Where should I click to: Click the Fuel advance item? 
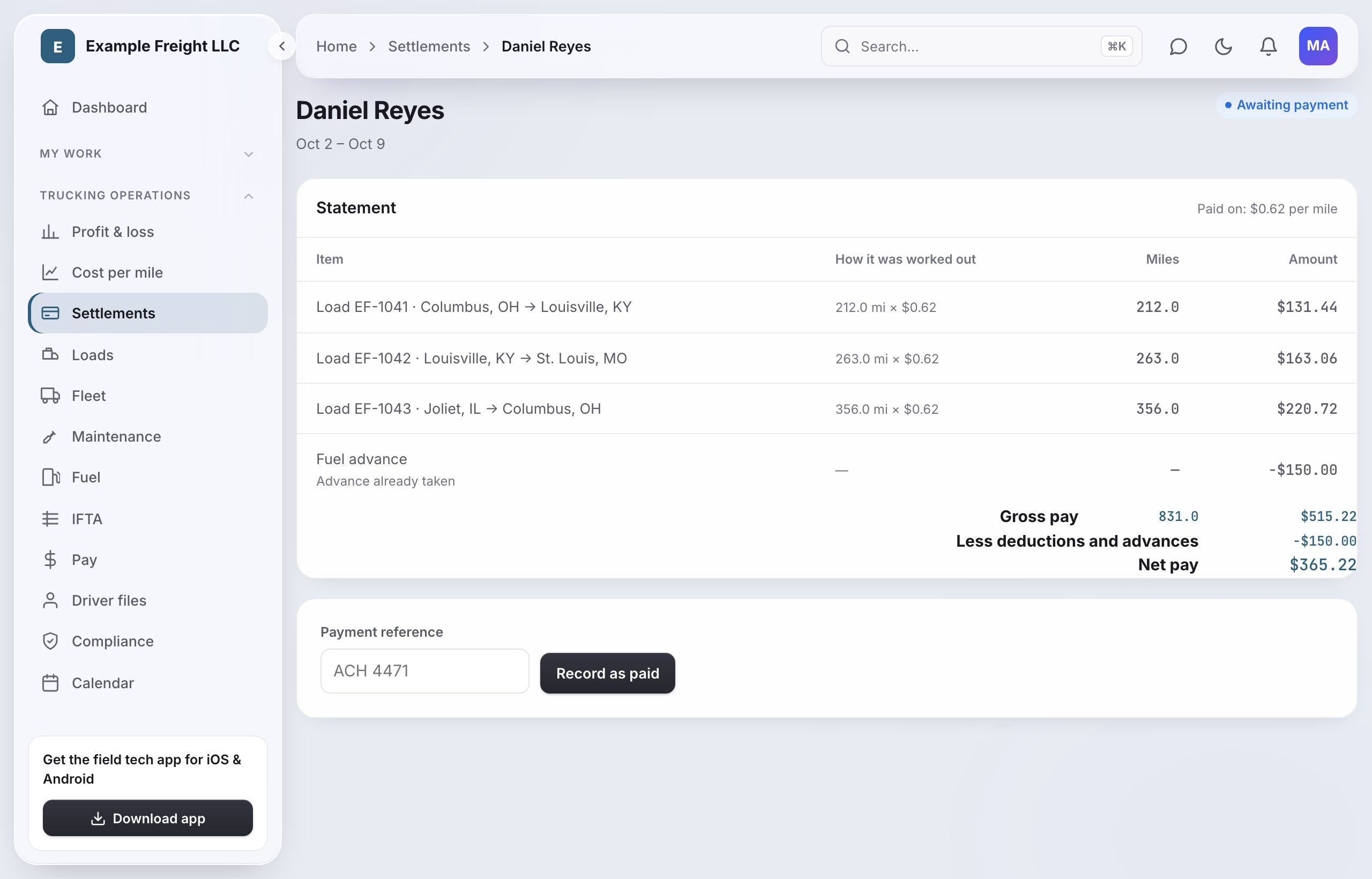tap(361, 459)
